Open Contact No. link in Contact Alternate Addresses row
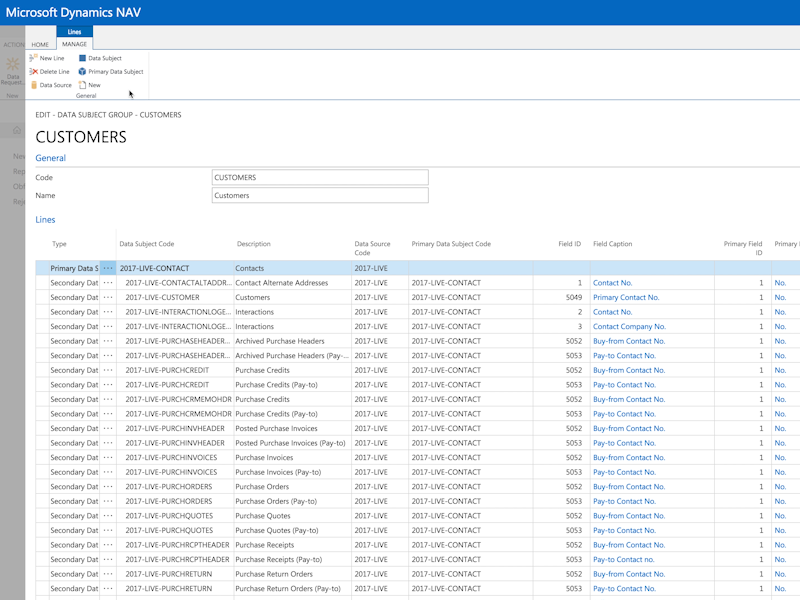The image size is (800, 600). pos(612,283)
